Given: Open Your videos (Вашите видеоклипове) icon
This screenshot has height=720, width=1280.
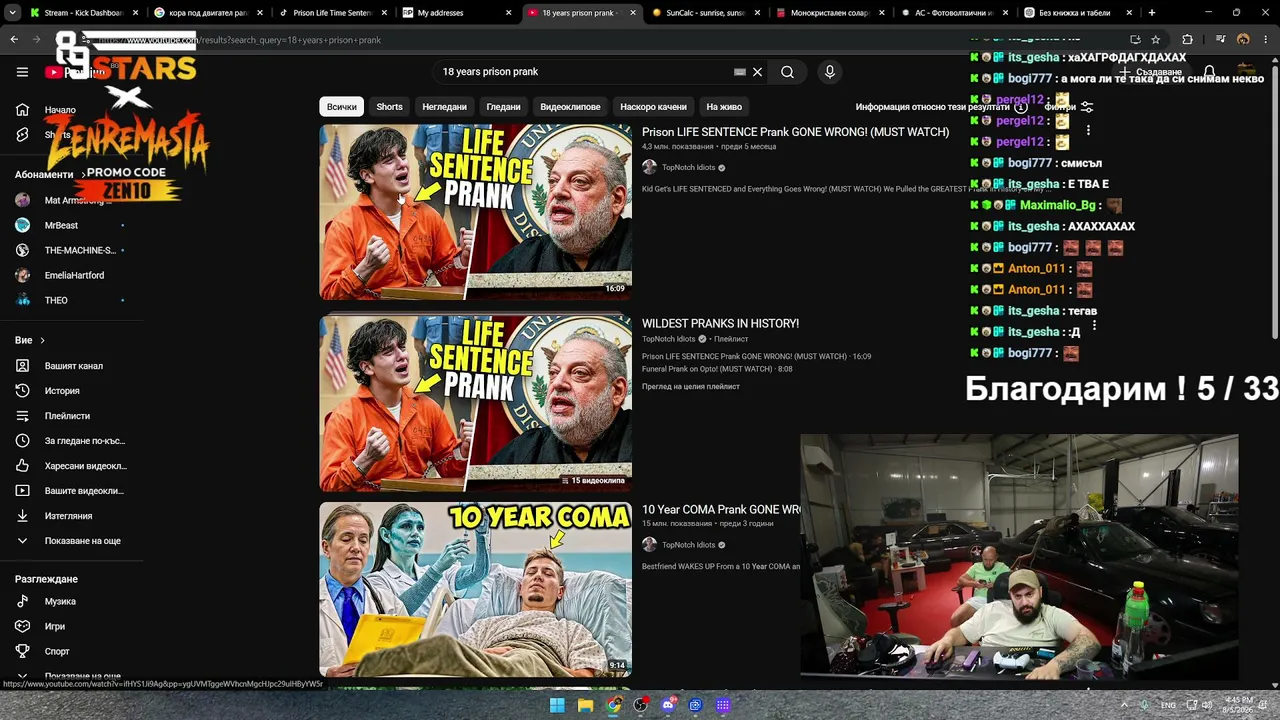Looking at the screenshot, I should pyautogui.click(x=22, y=491).
